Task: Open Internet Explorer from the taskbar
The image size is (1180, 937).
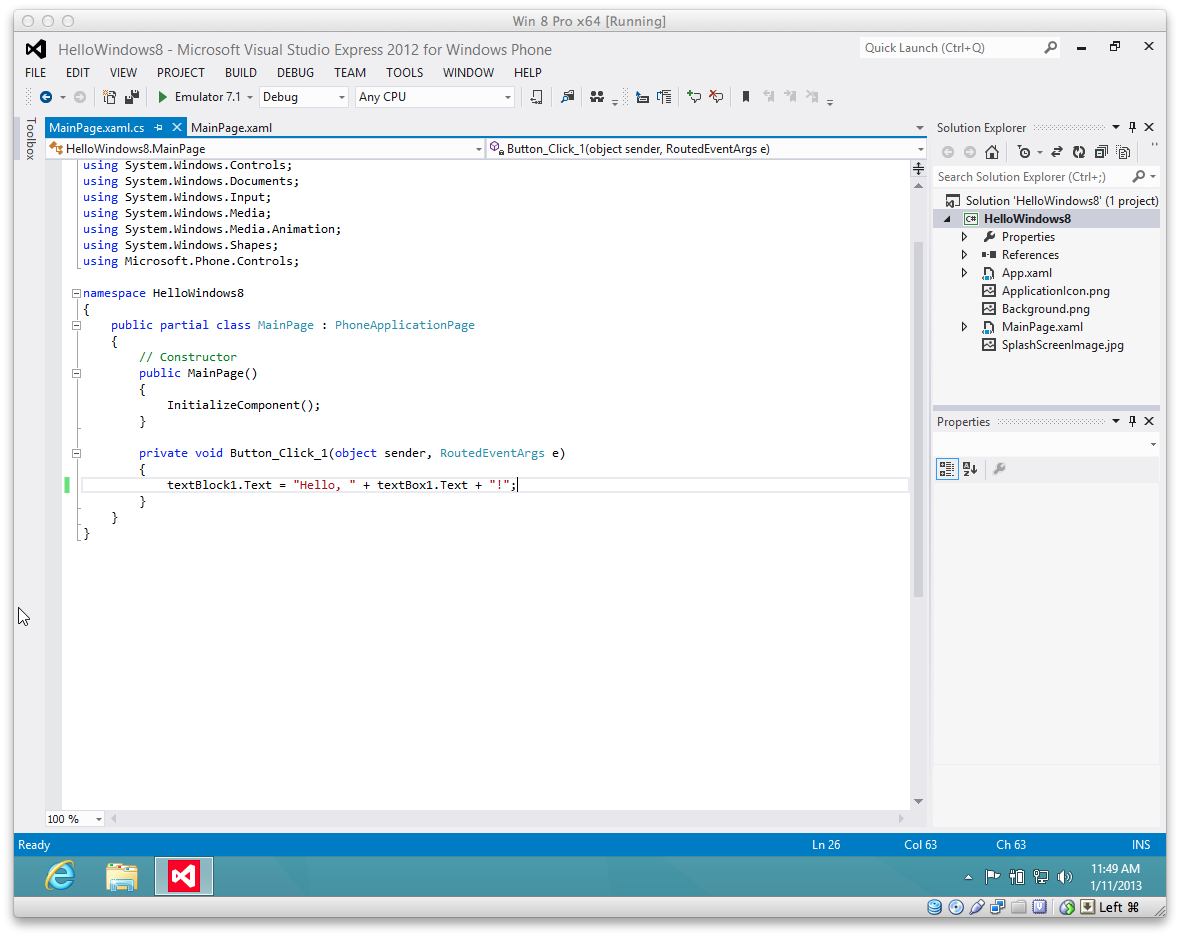Action: point(60,876)
